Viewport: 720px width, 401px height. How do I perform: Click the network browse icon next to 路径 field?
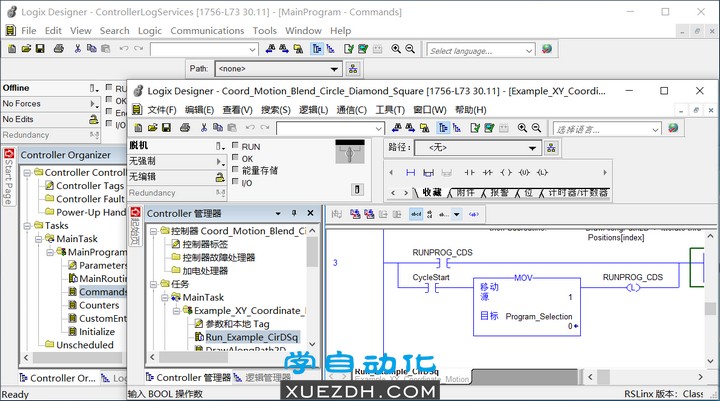pos(551,148)
